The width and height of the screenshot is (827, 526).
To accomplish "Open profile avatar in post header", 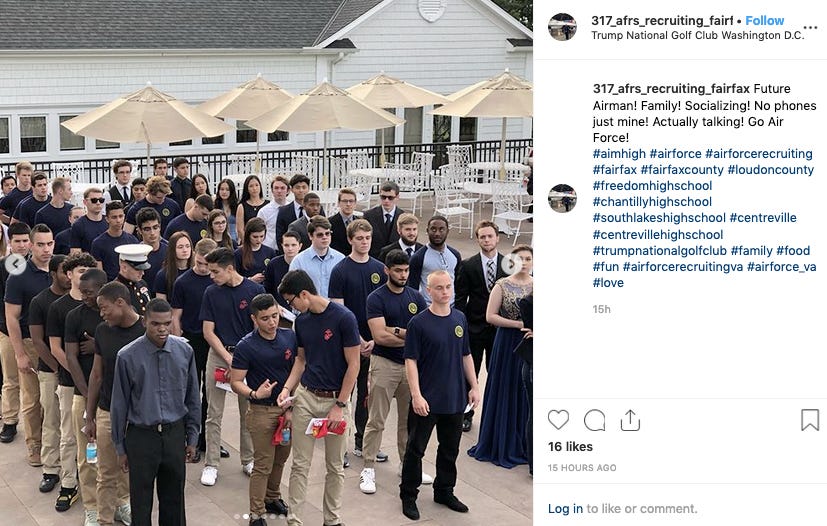I will coord(562,26).
